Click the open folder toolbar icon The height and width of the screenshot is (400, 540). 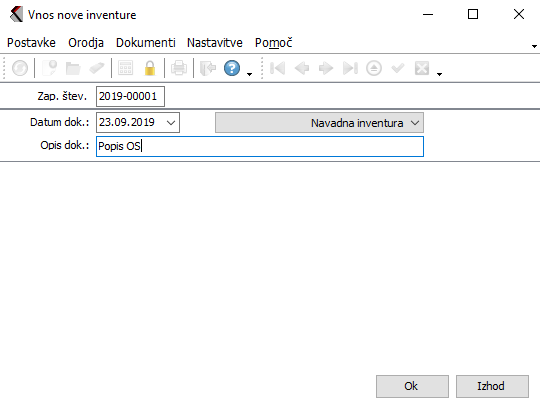coord(73,68)
